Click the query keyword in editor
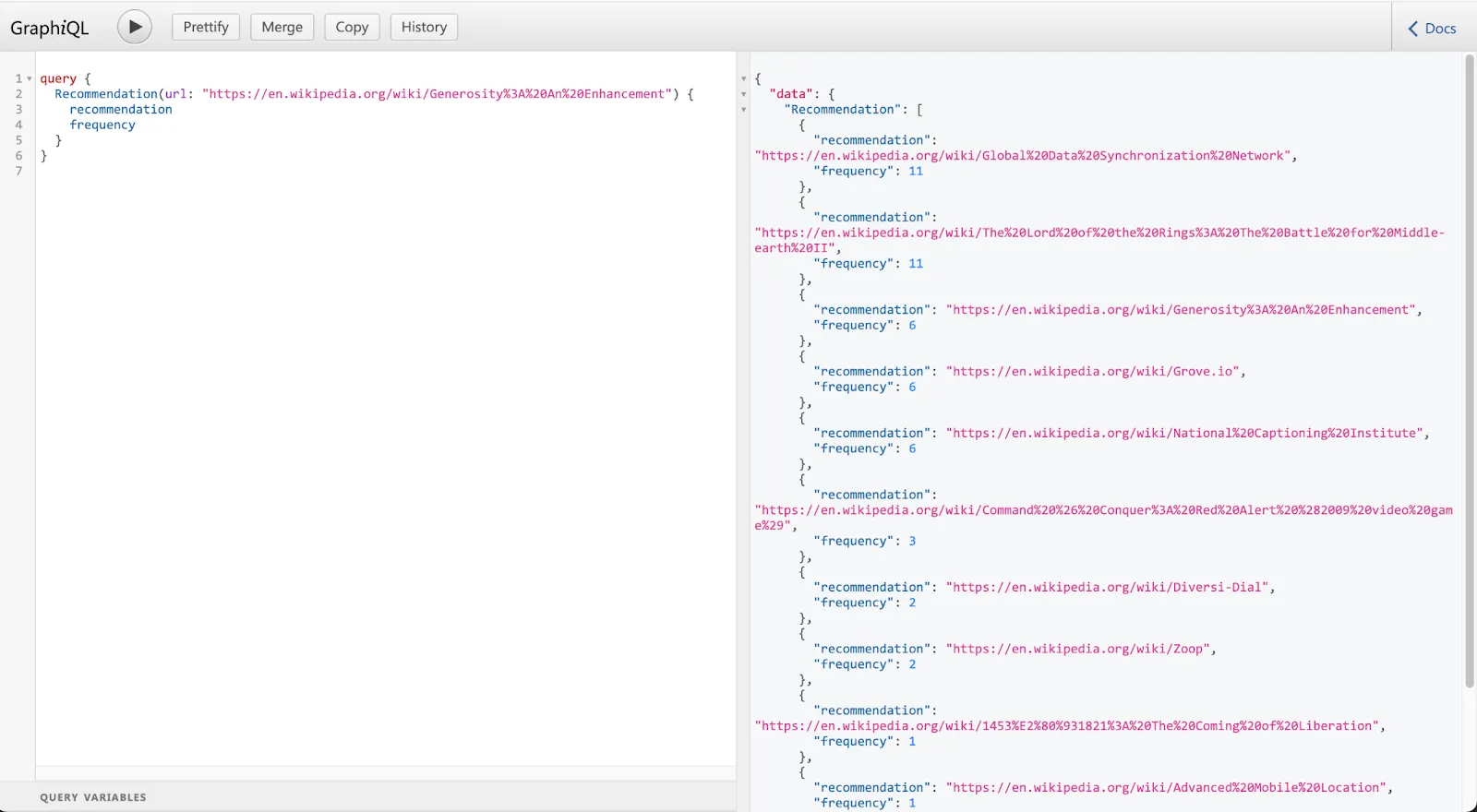 (x=58, y=78)
